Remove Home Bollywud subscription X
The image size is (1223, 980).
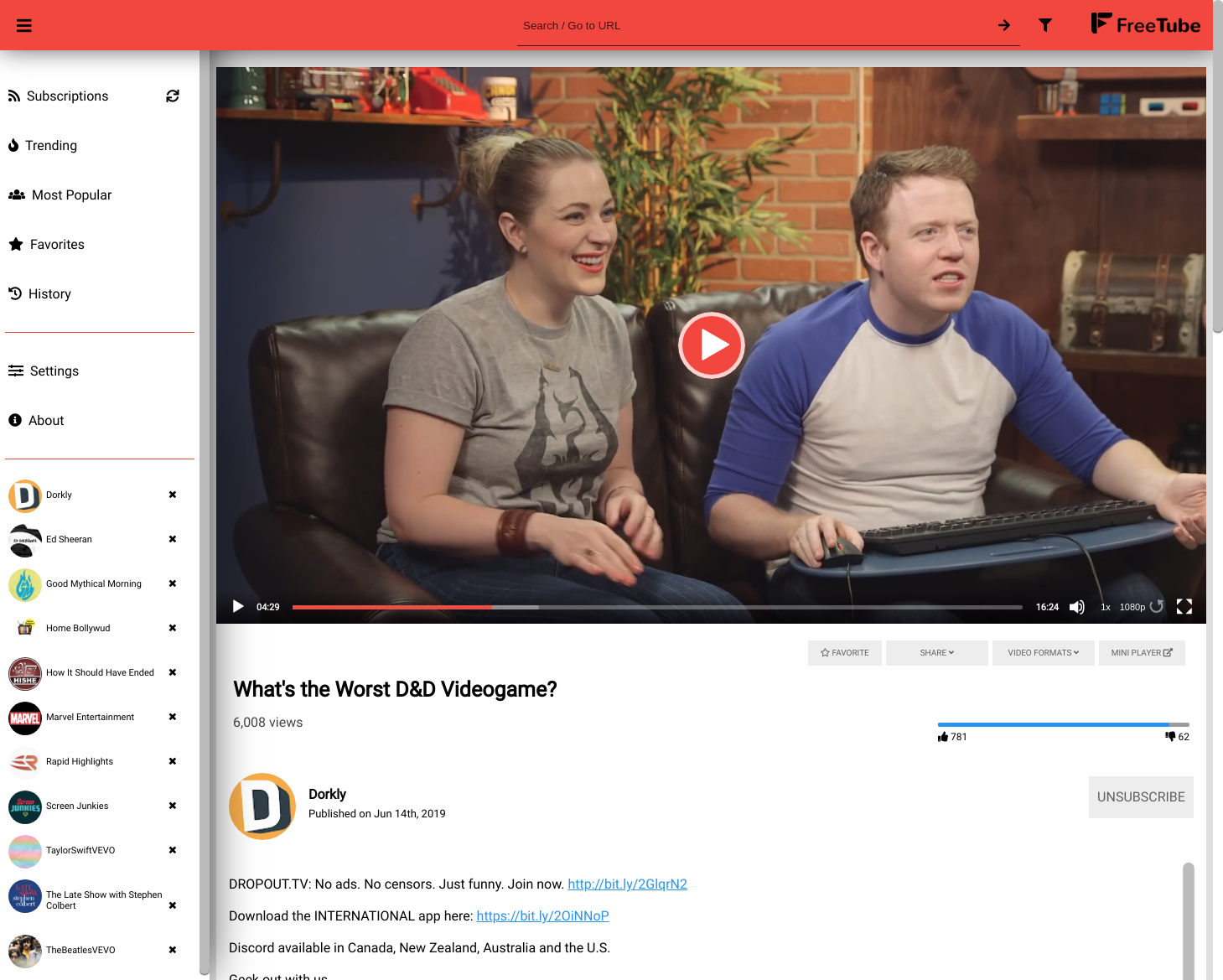tap(173, 628)
